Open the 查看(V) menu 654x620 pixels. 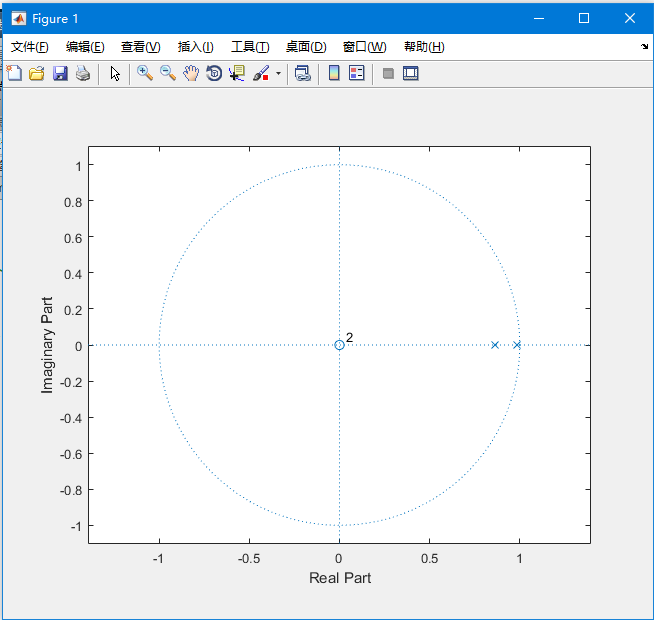coord(141,47)
